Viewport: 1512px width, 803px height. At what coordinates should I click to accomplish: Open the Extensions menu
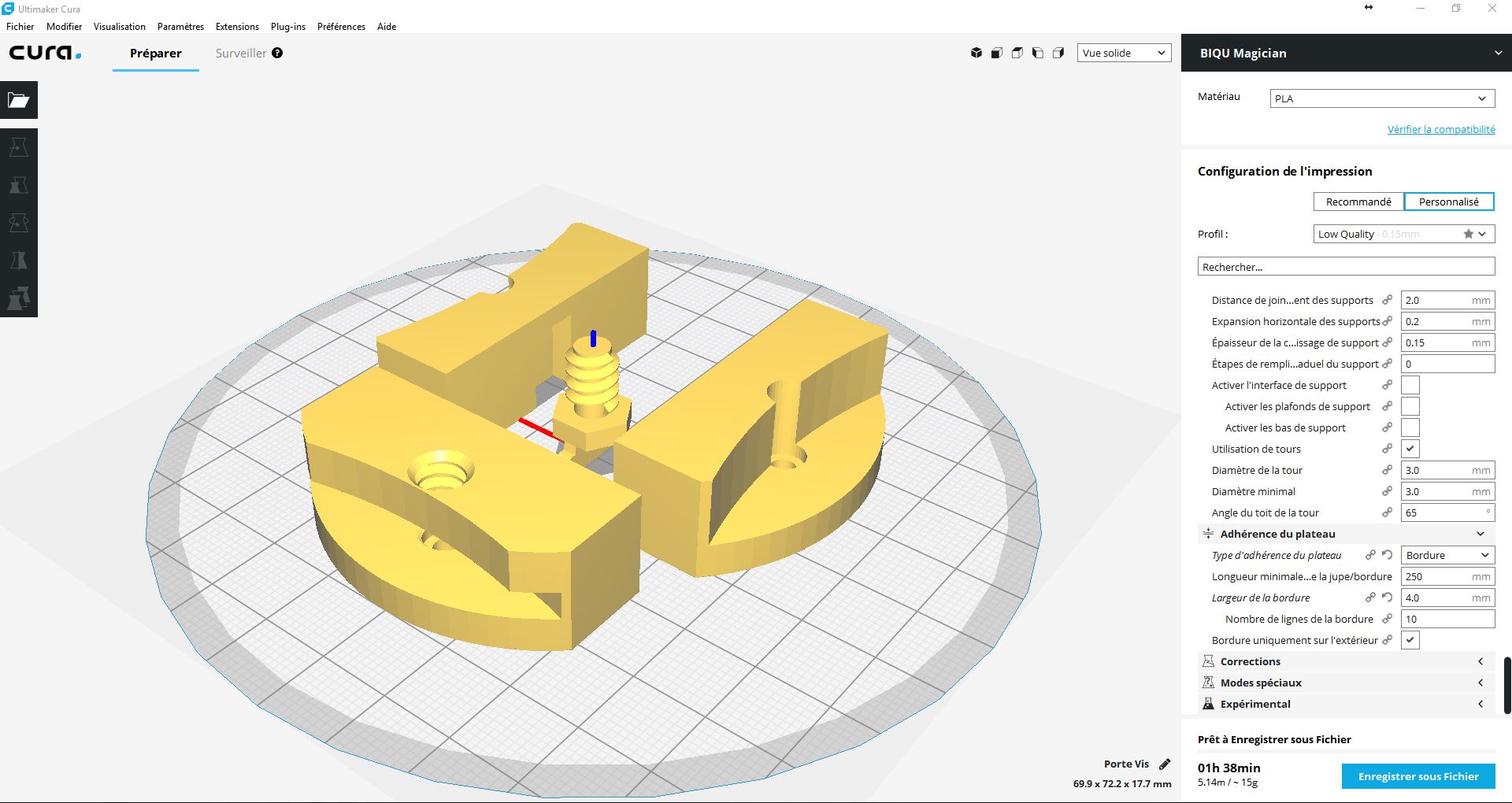(x=237, y=27)
